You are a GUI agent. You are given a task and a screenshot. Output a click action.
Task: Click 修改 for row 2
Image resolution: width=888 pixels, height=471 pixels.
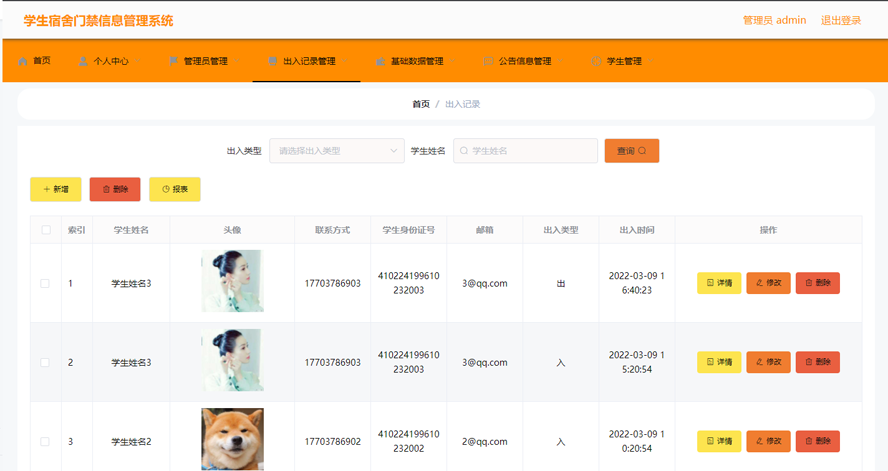pyautogui.click(x=769, y=362)
